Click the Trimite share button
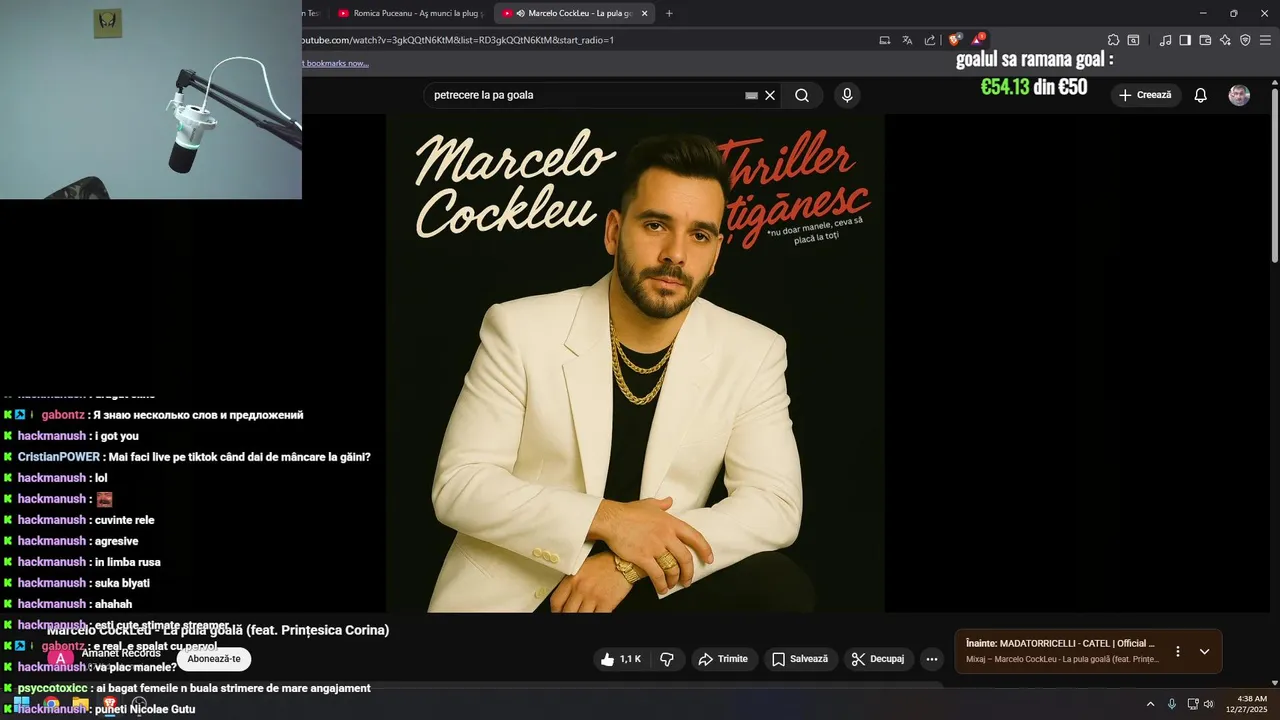 click(x=723, y=659)
